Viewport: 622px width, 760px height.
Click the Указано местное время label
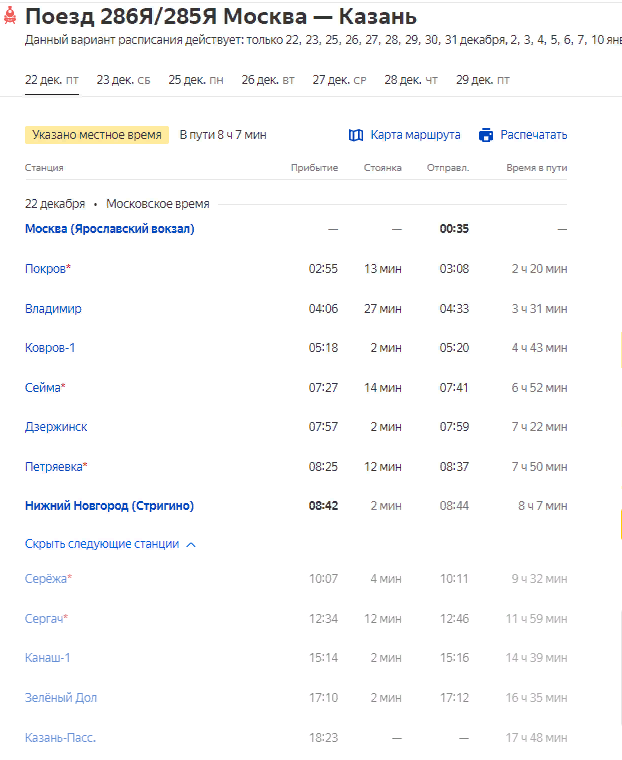coord(97,135)
